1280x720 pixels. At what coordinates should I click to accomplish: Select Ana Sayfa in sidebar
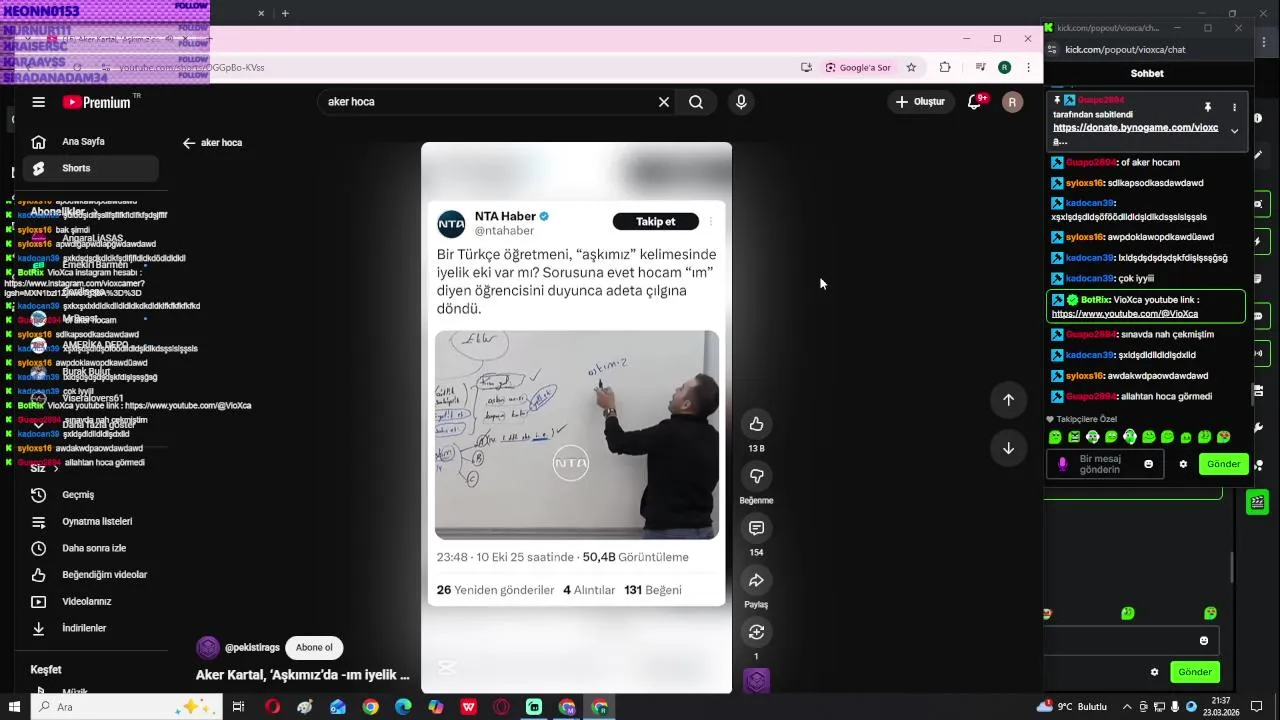pos(90,142)
